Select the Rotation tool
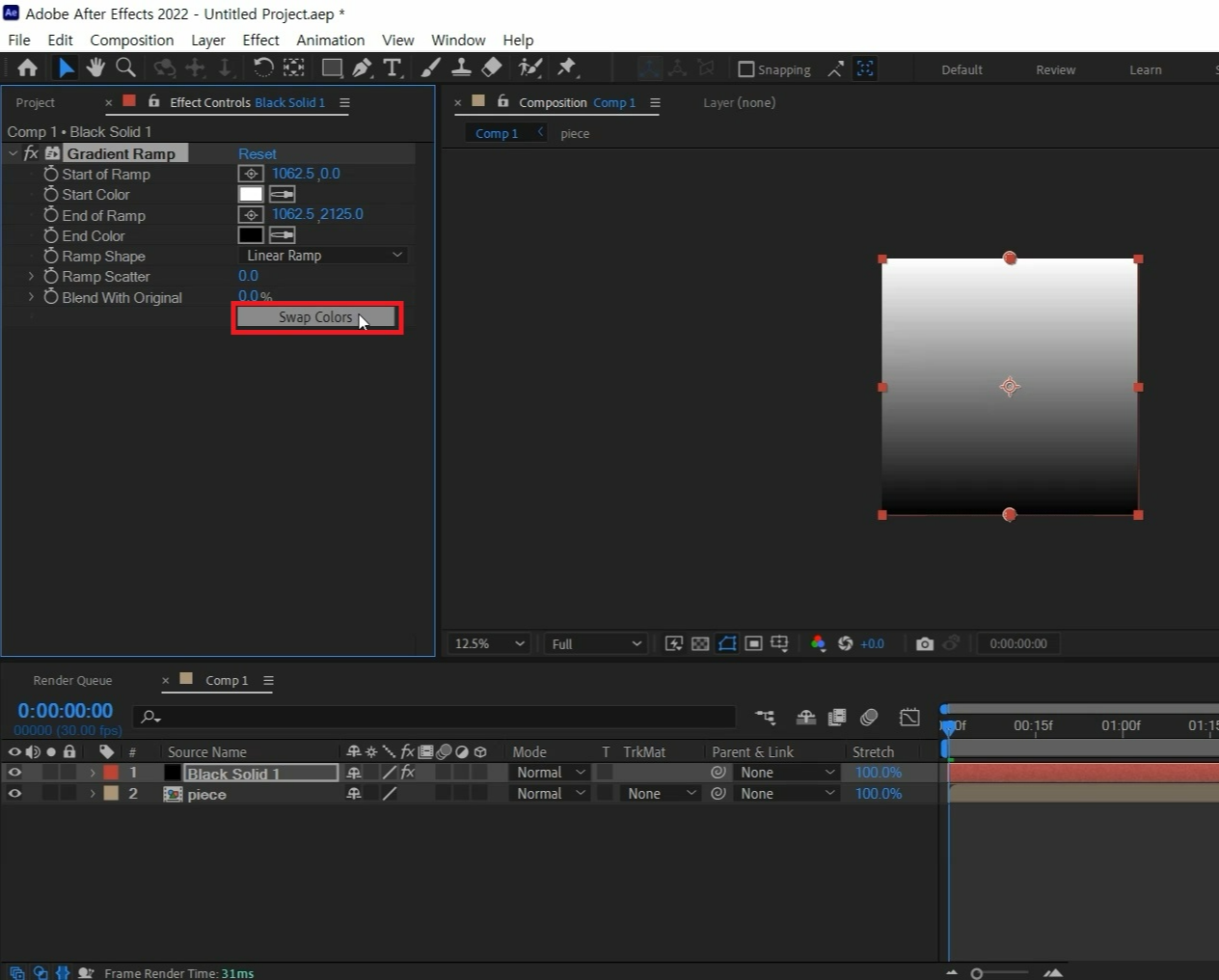The image size is (1219, 980). [262, 68]
